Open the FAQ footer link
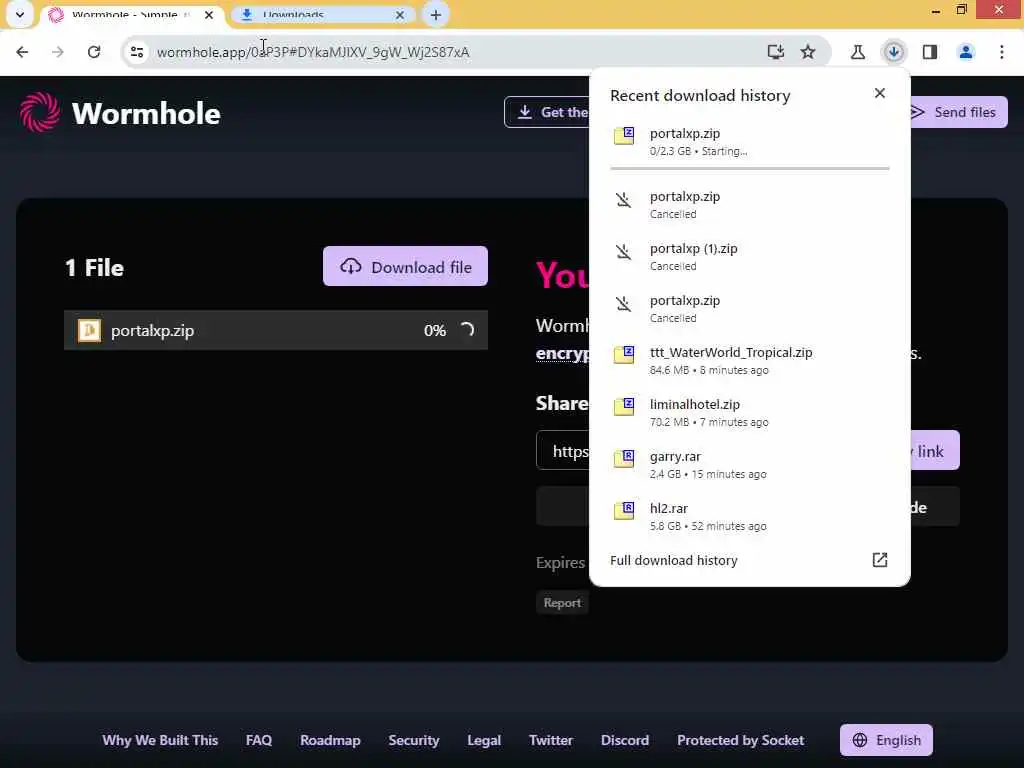 click(x=259, y=740)
